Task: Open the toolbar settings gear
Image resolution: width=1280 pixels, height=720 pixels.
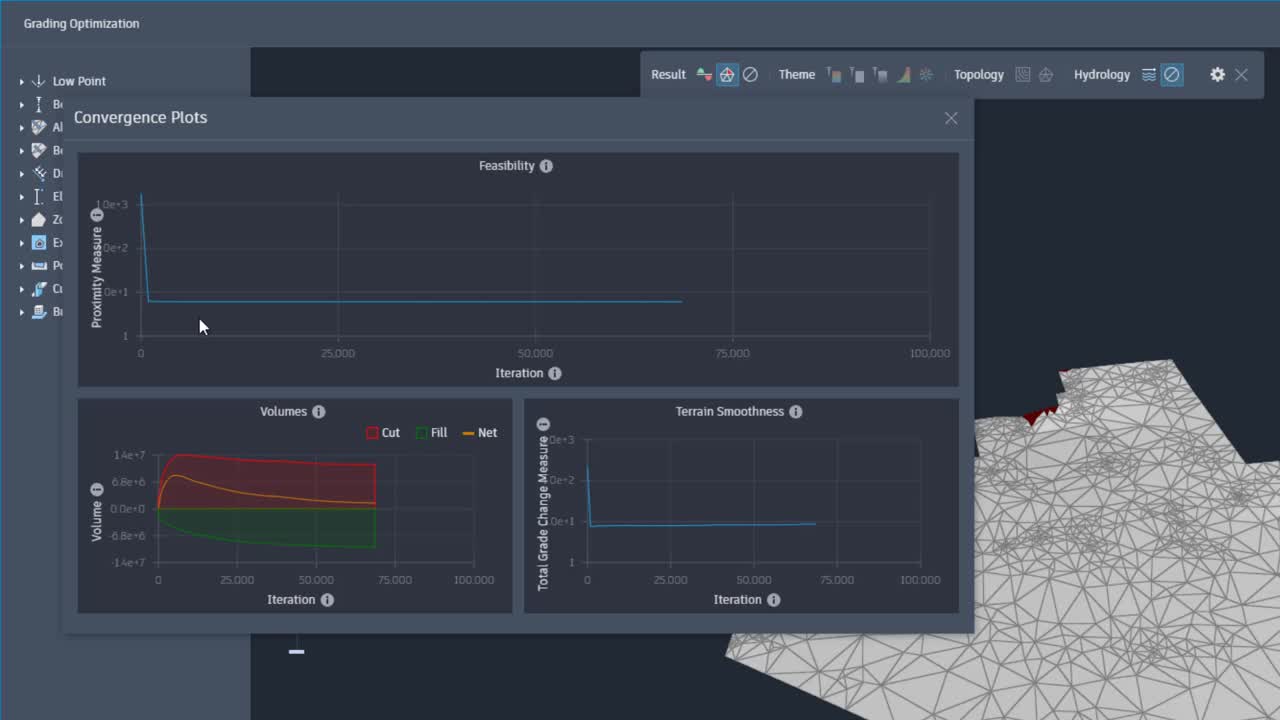Action: tap(1217, 75)
